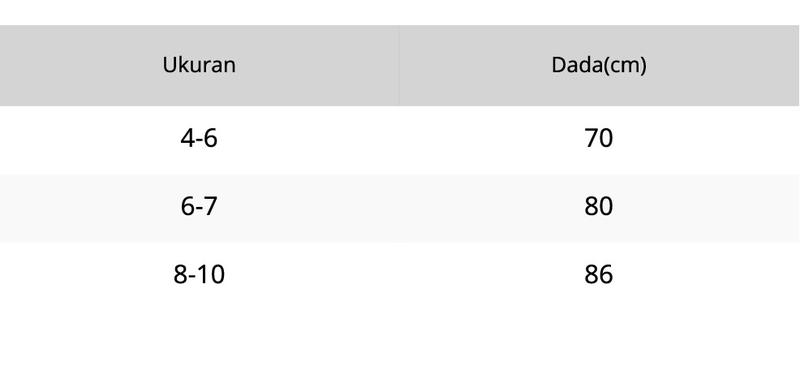Select the last data row with 8-10 and 86

pos(400,276)
